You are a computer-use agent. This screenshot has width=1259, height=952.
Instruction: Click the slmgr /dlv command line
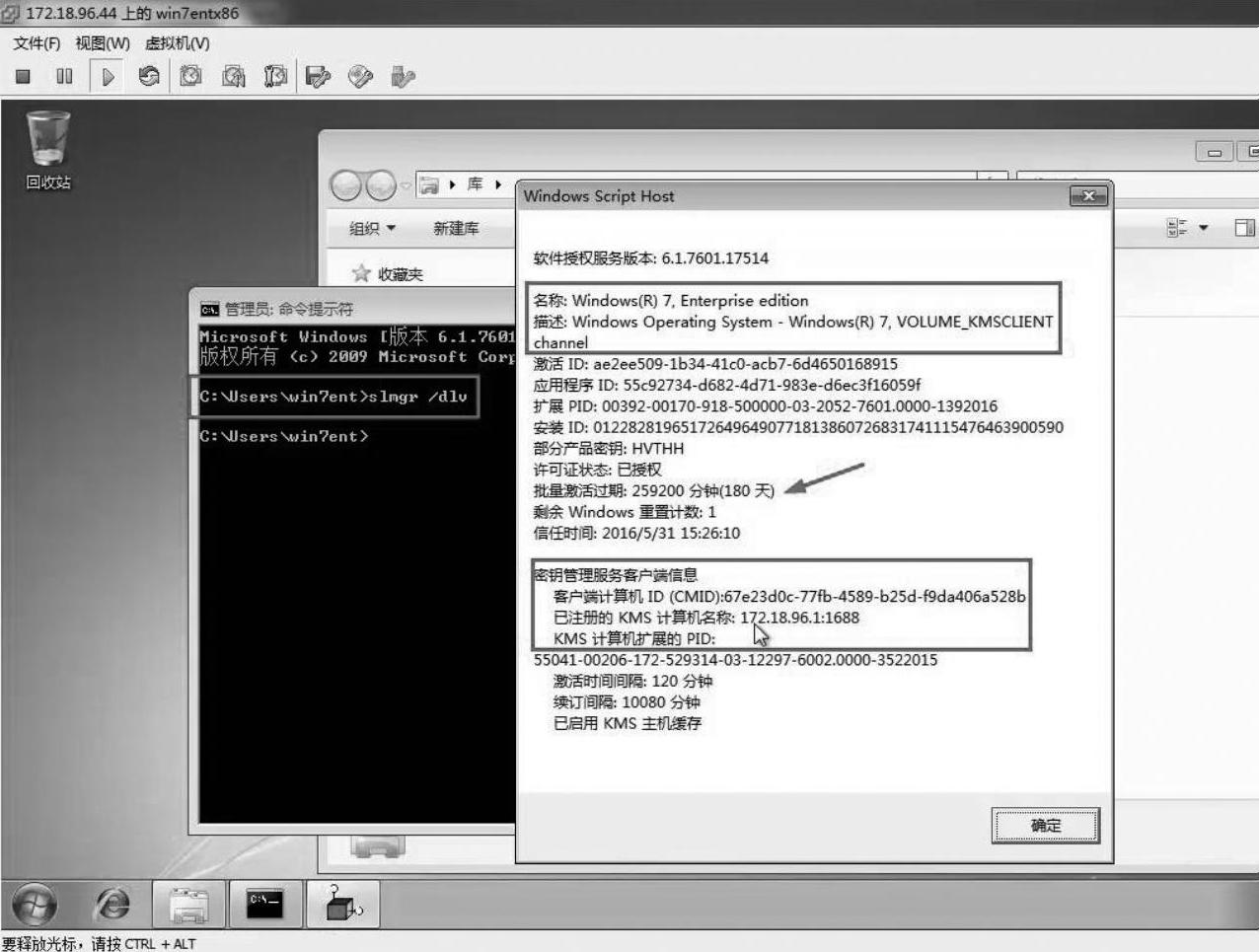coord(333,397)
